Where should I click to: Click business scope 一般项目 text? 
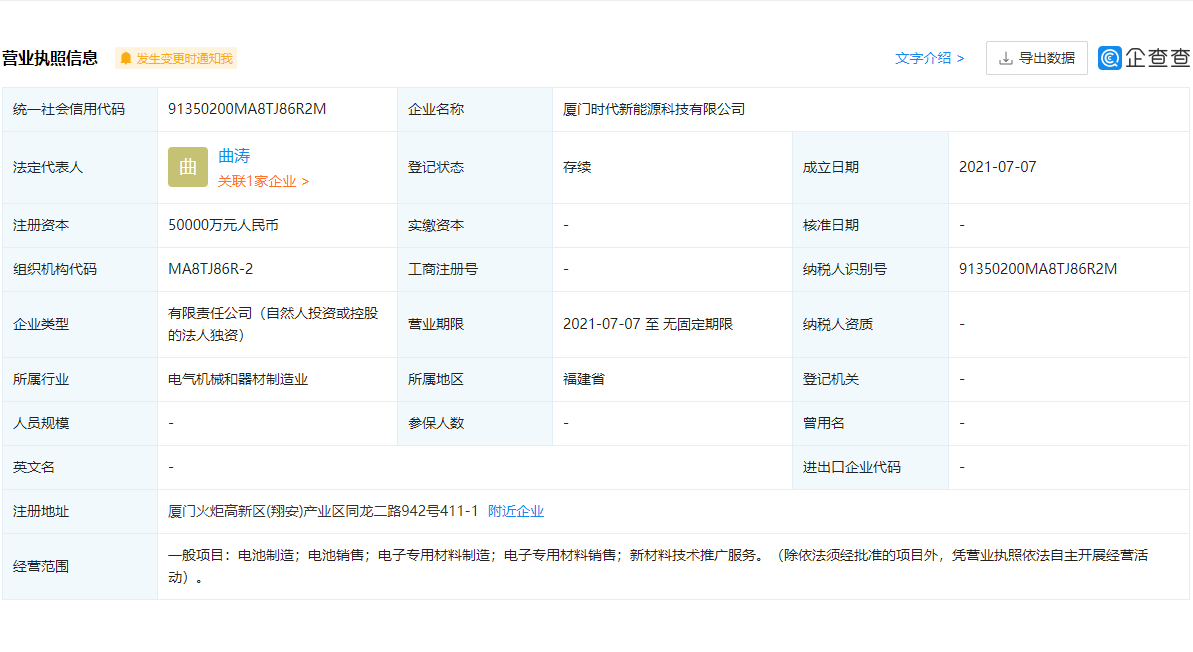tap(658, 566)
